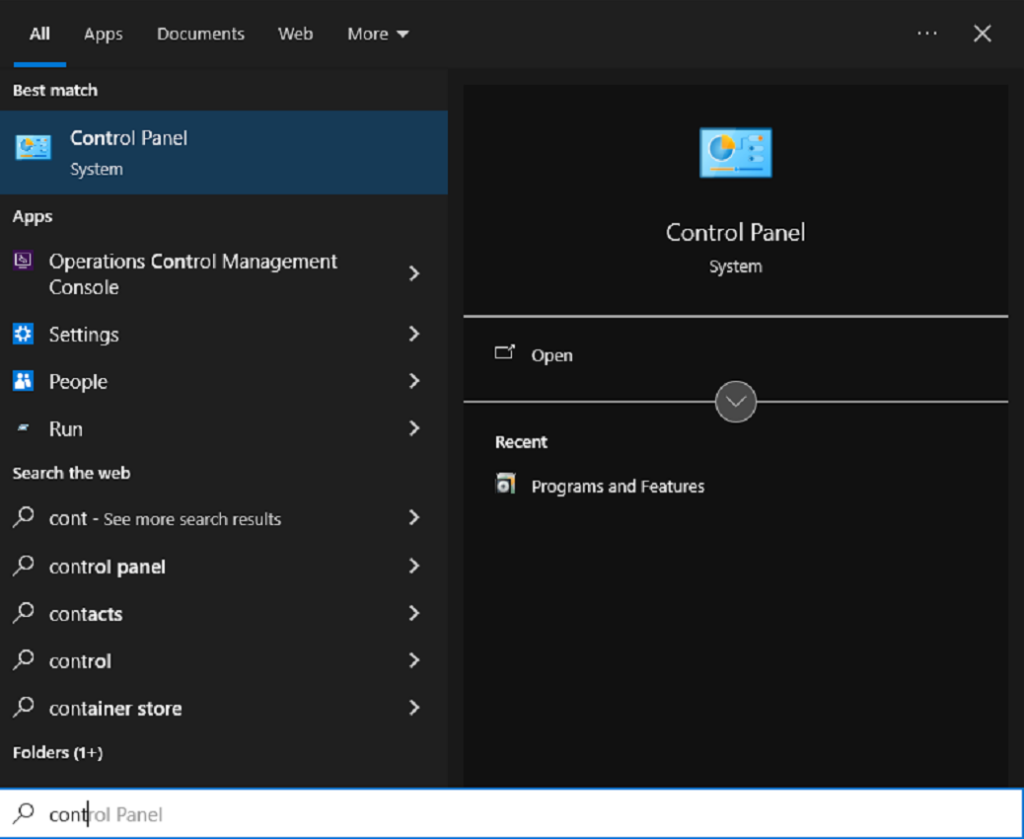Expand the Operations Control Management Console arrow

click(414, 274)
